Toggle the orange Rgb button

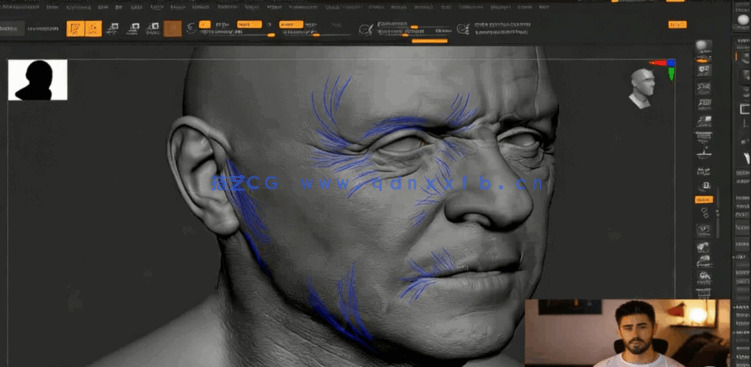(x=249, y=24)
